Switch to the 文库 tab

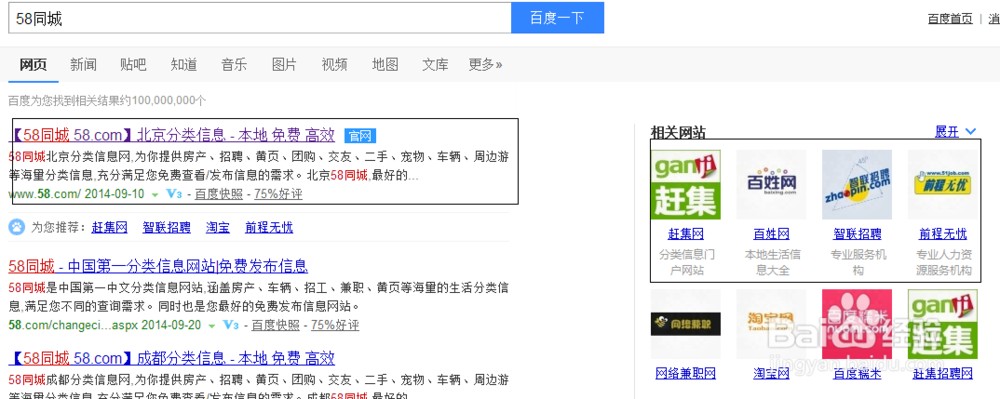coord(435,64)
